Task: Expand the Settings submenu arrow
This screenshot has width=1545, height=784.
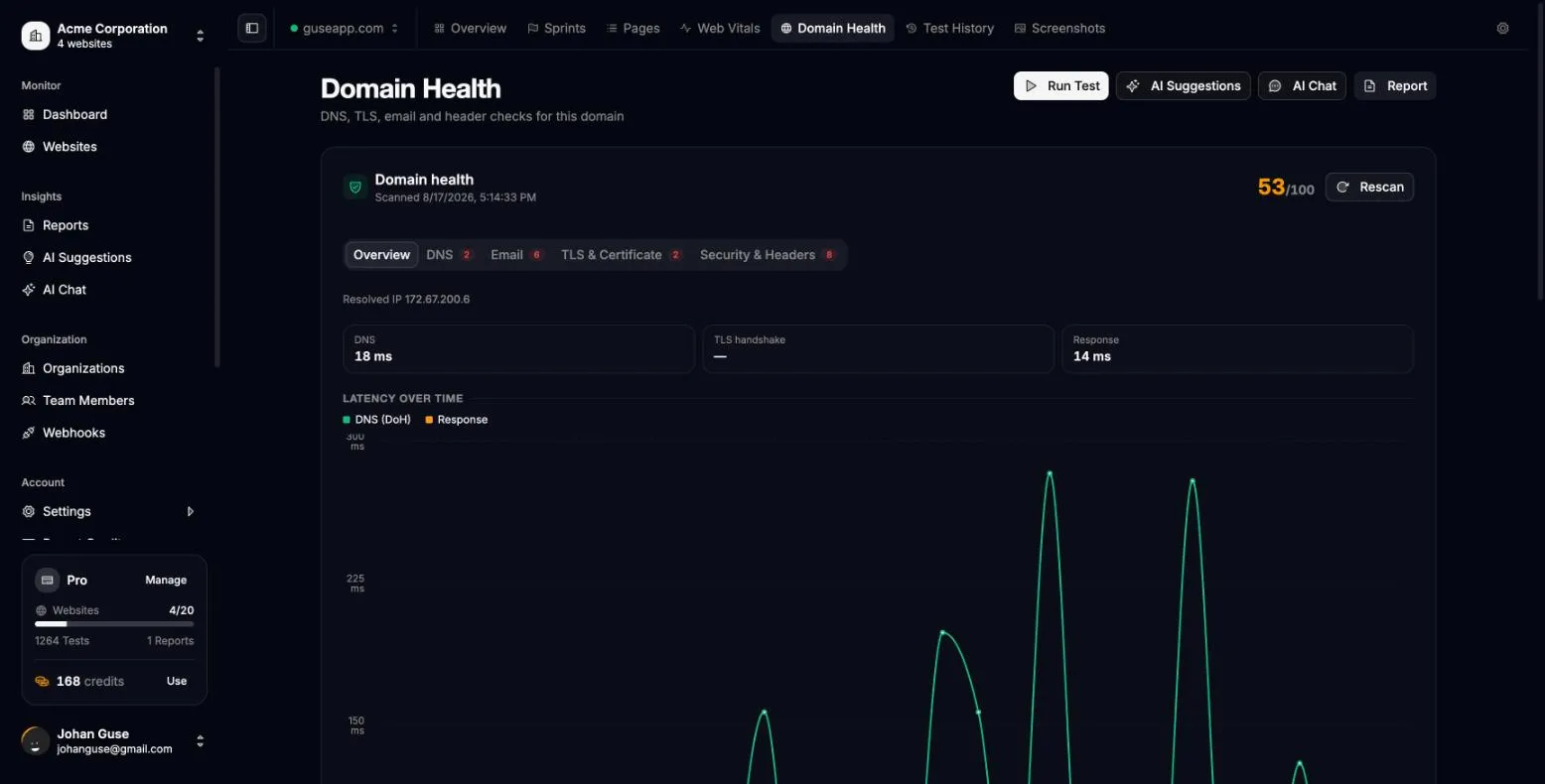Action: [x=191, y=511]
